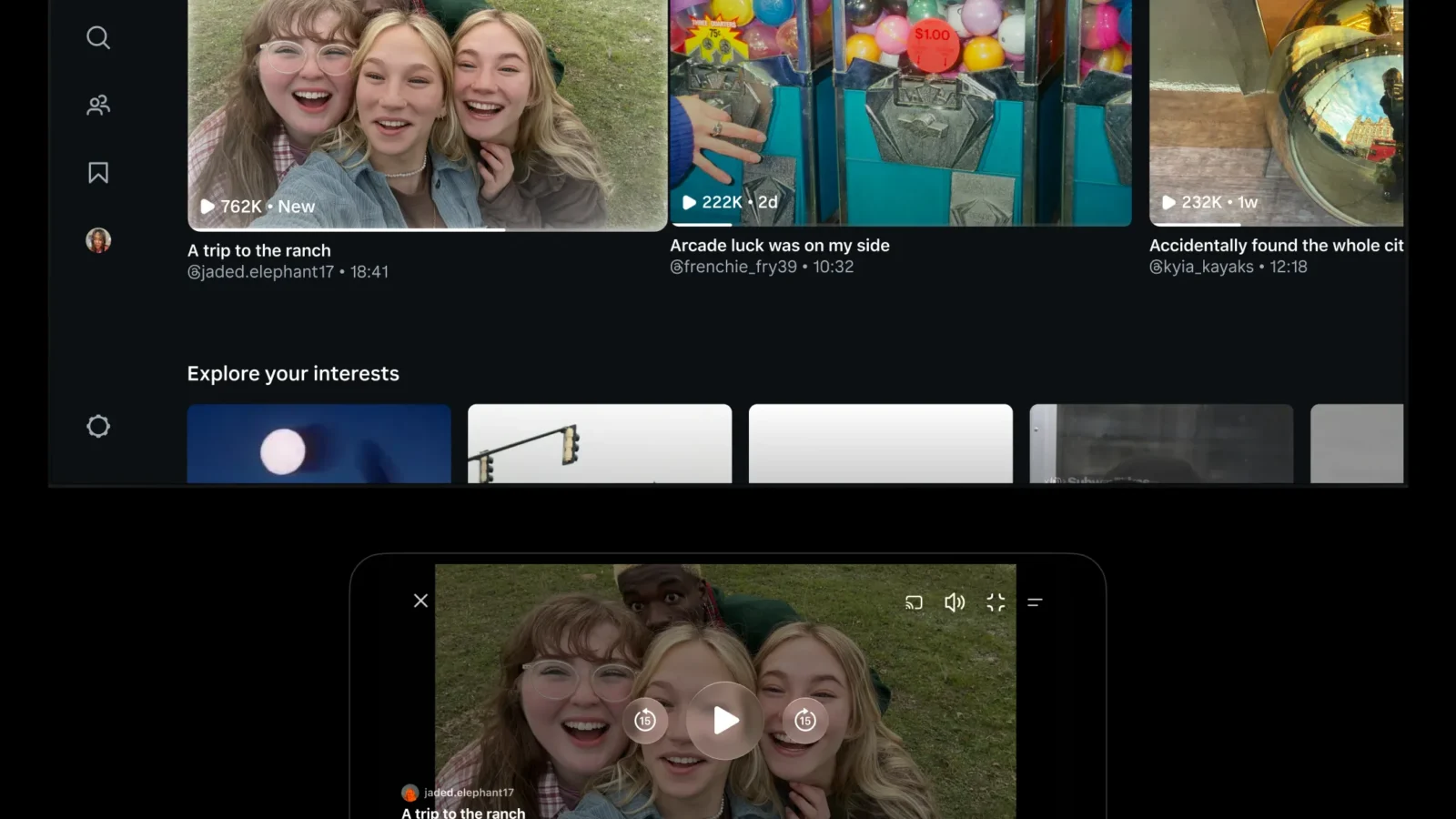Select the moon interest card
The image size is (1456, 819).
[x=319, y=443]
